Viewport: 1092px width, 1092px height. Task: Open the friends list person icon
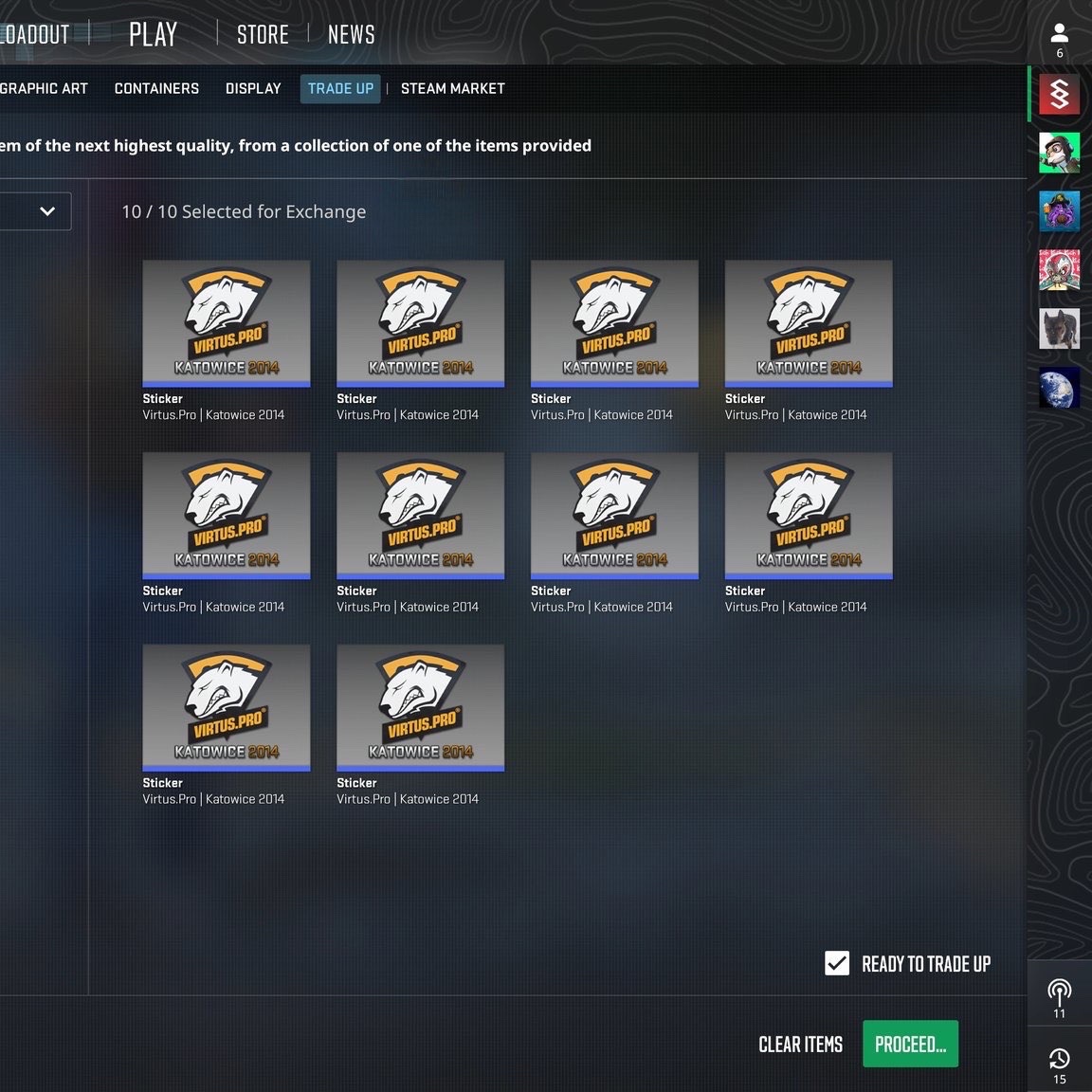[1059, 33]
